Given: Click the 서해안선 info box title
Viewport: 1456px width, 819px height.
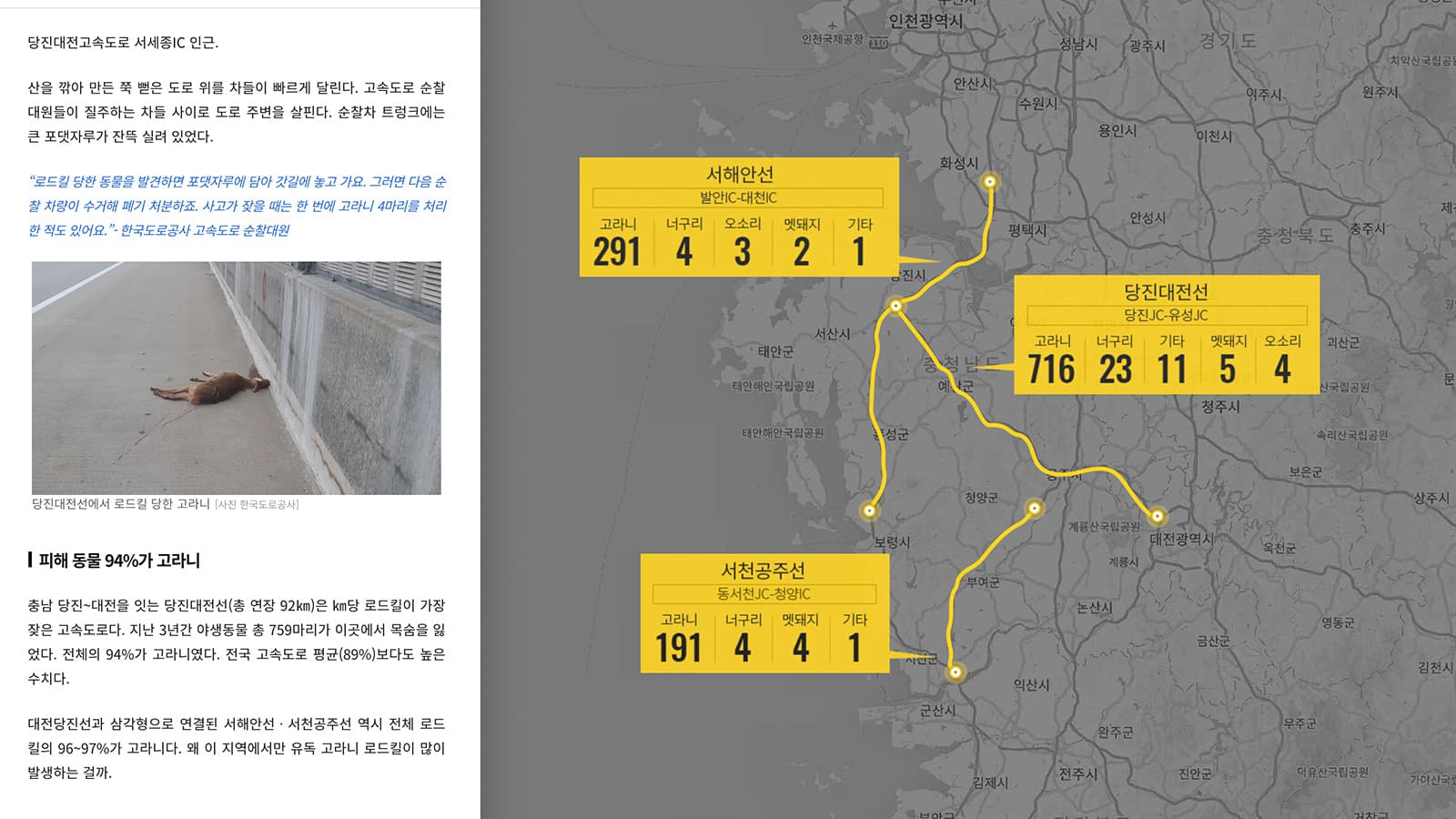Looking at the screenshot, I should click(x=739, y=174).
